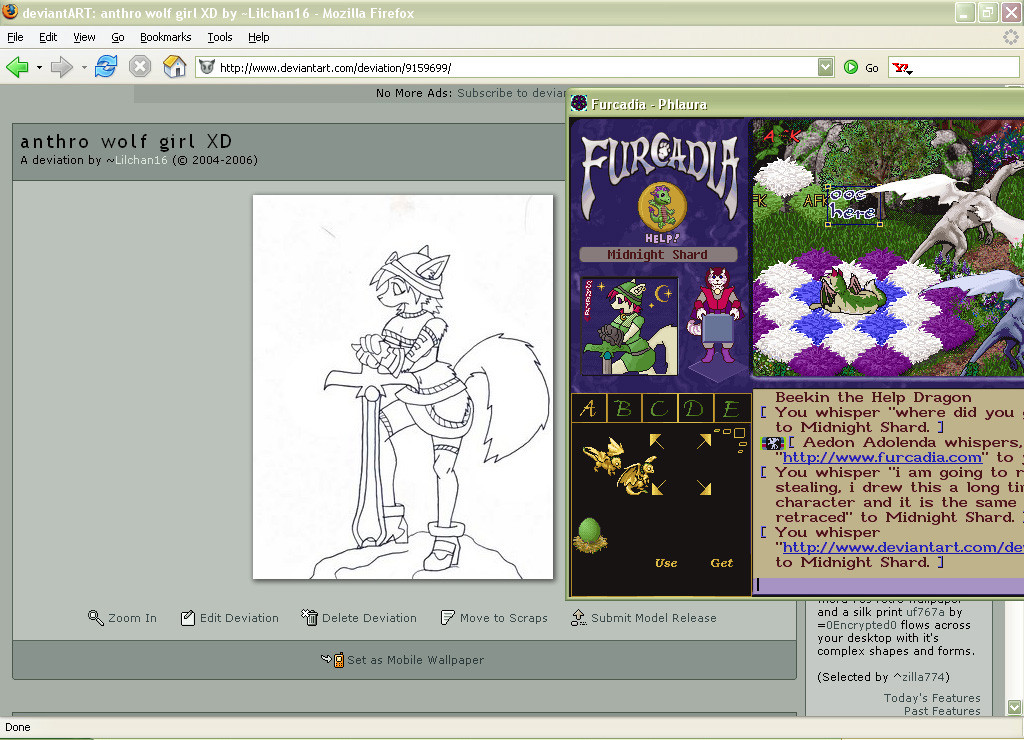This screenshot has width=1024, height=740.
Task: Click the lower sitting gold dragon in Furcadia
Action: pos(637,475)
